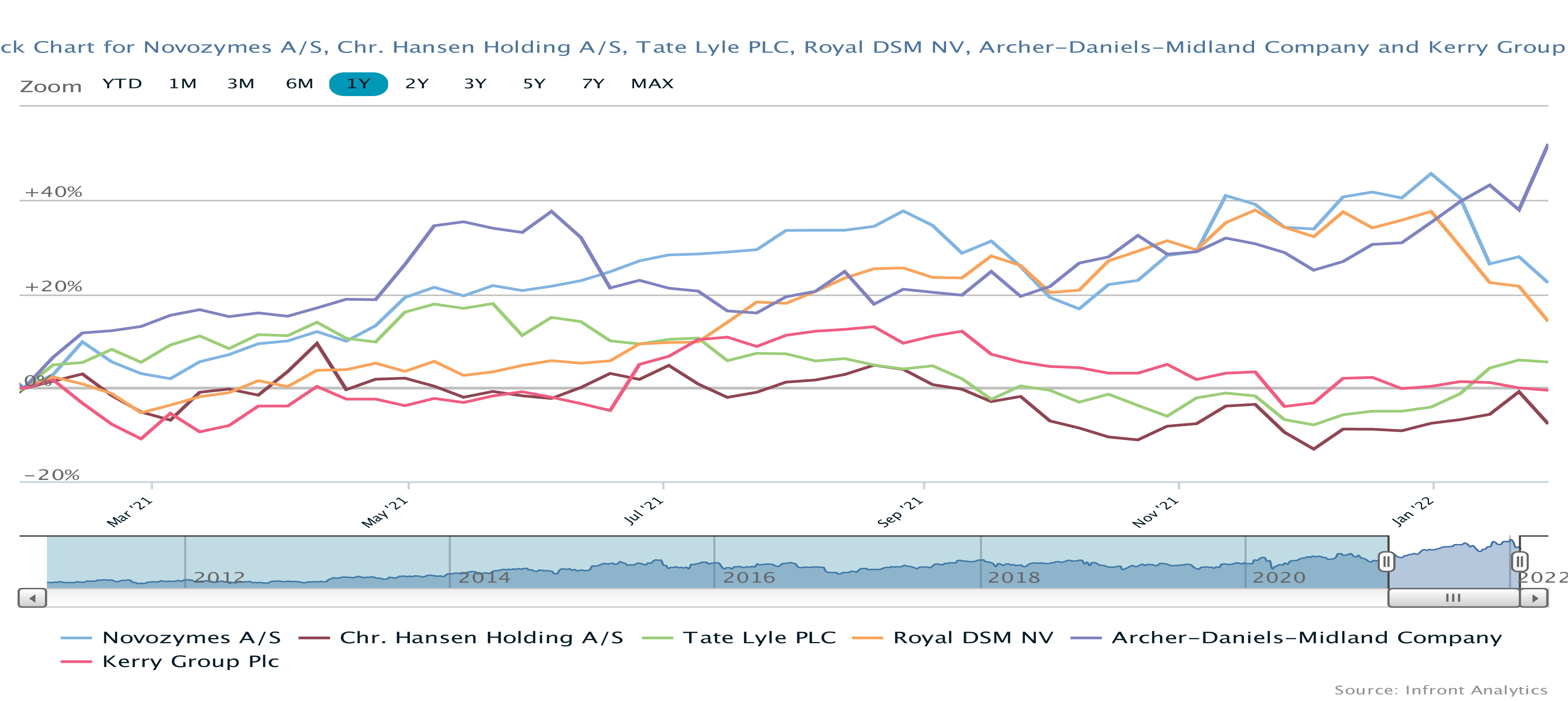1568x701 pixels.
Task: Select the 5Y zoom range
Action: click(x=535, y=84)
